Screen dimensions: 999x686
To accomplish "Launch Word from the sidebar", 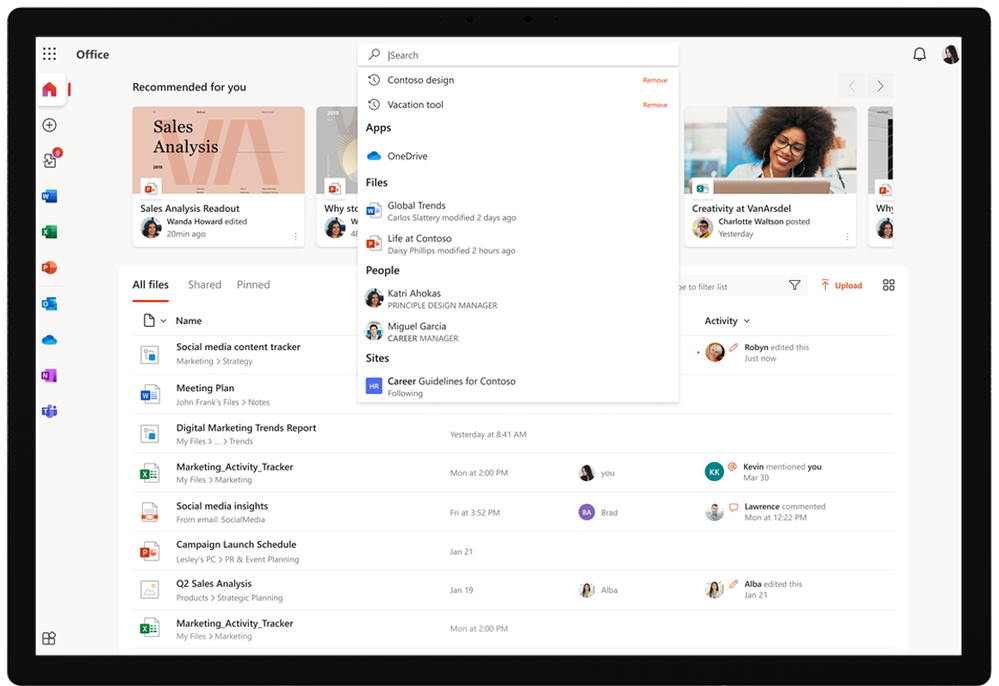I will tap(49, 196).
